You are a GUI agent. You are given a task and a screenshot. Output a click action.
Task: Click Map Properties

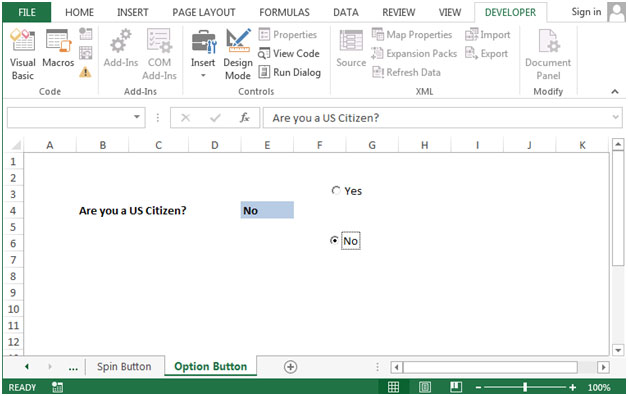coord(412,34)
